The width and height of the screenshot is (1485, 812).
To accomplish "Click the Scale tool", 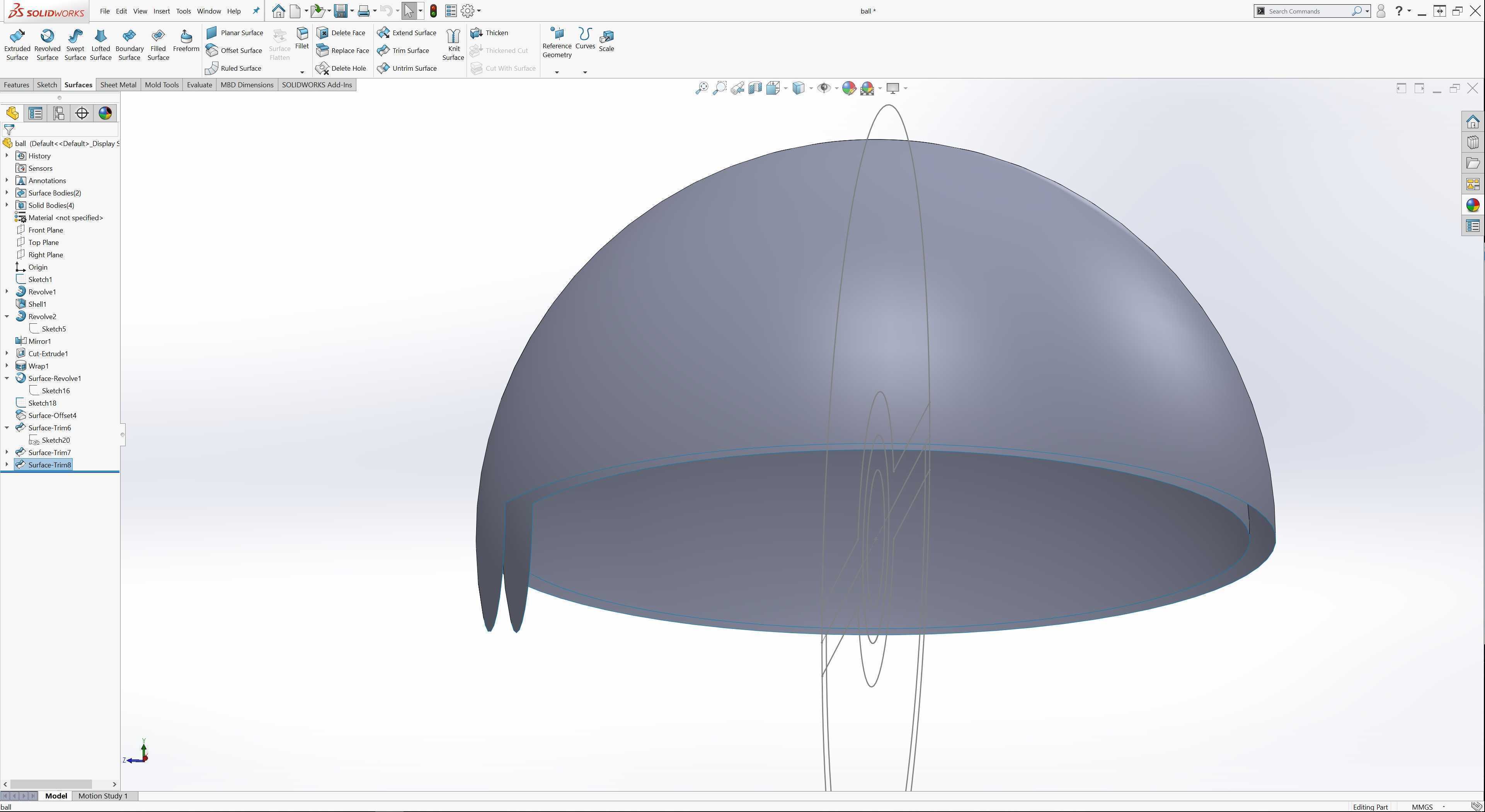I will click(x=606, y=40).
